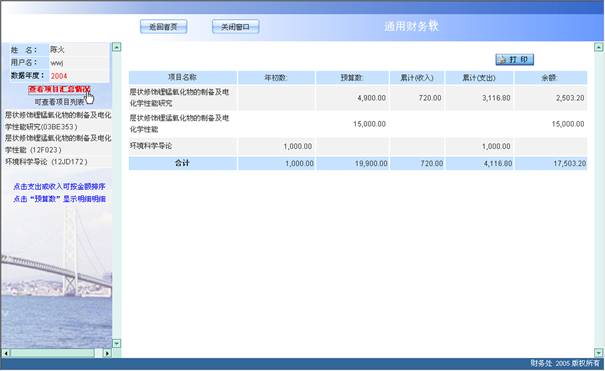
Task: Click the sidebar horizontal scrollbar track
Action: 56,353
